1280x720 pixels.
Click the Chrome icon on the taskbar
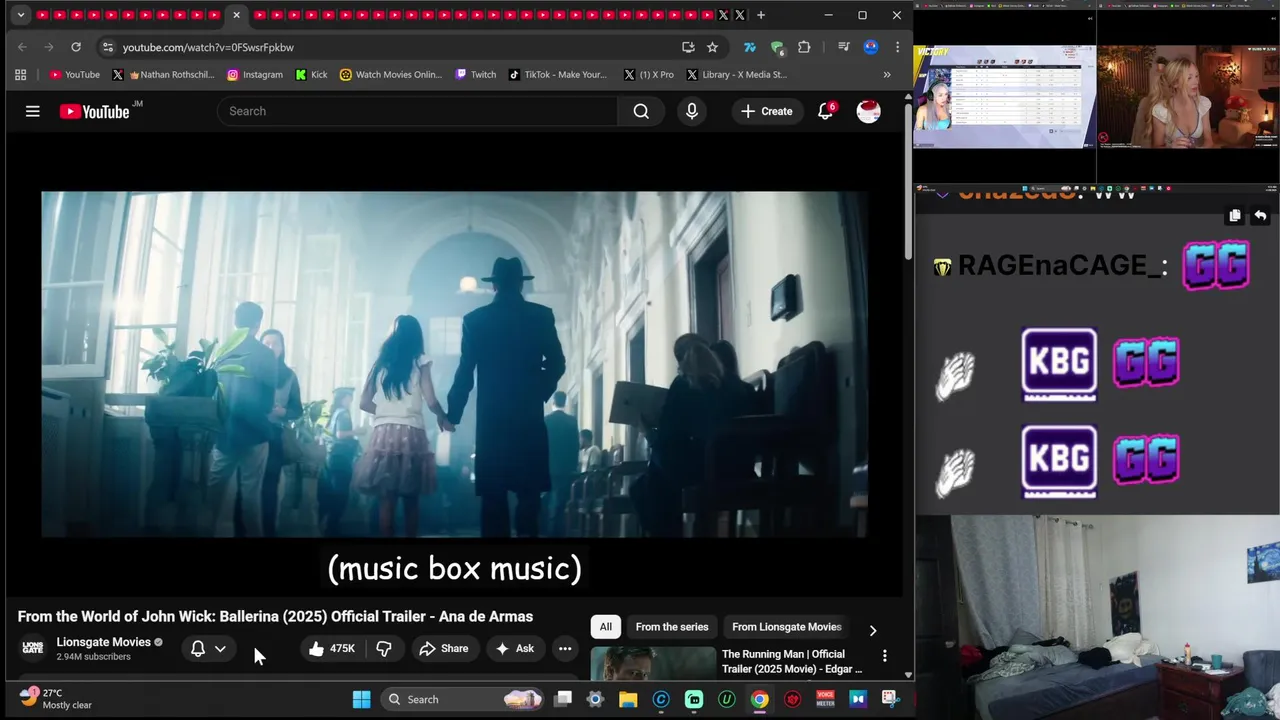(760, 699)
